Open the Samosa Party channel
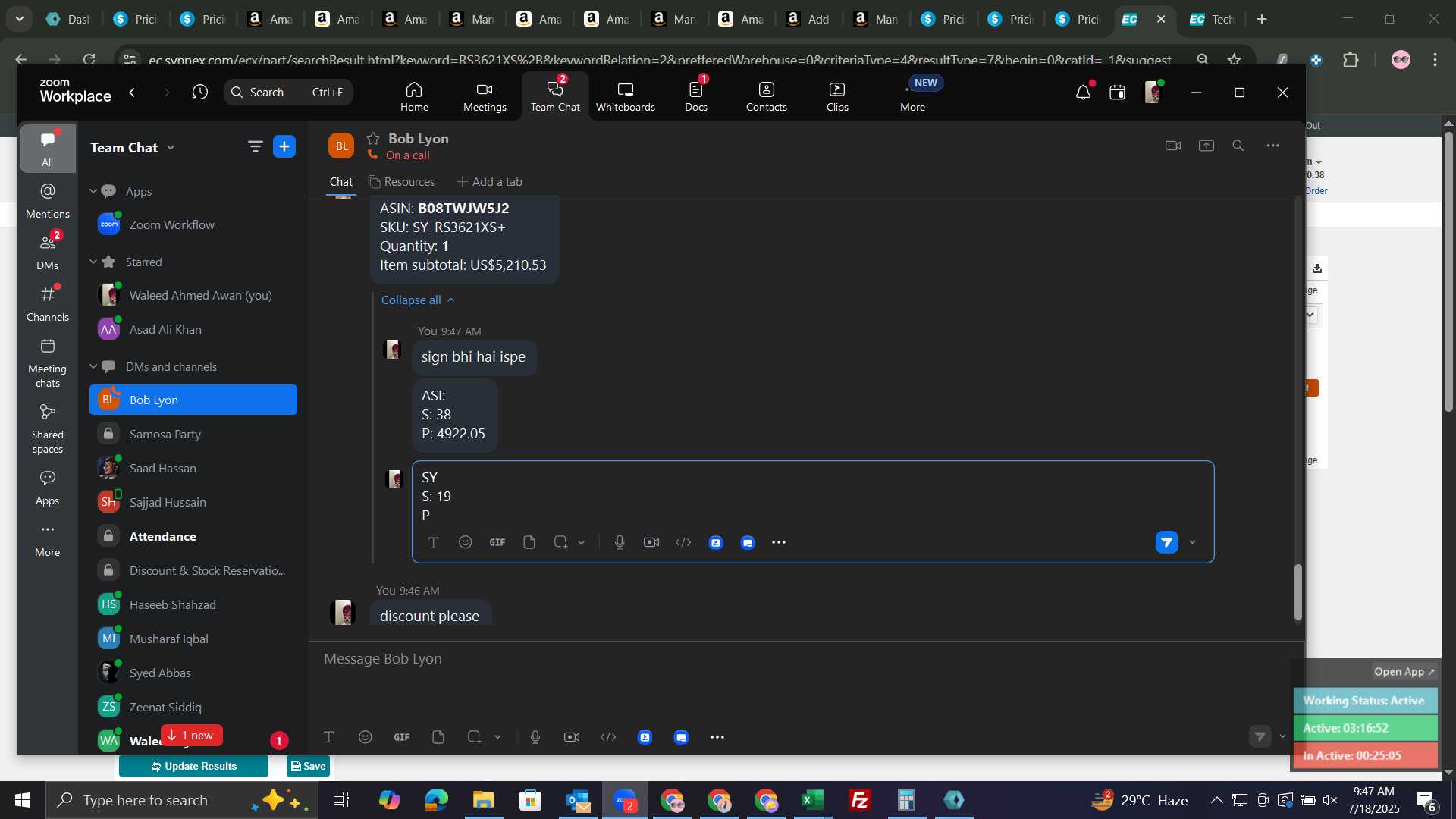The width and height of the screenshot is (1456, 819). coord(193,434)
